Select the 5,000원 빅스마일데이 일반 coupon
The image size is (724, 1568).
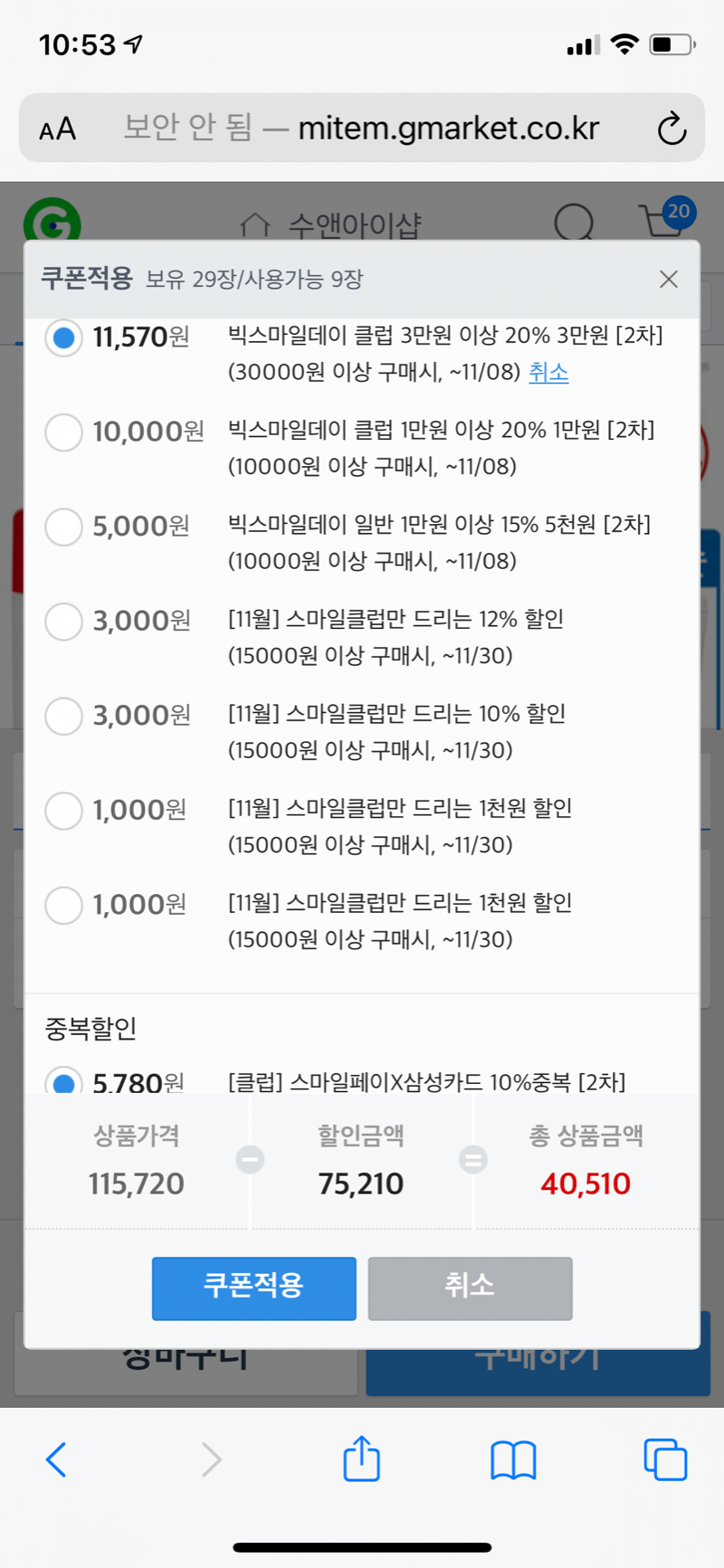click(x=64, y=527)
